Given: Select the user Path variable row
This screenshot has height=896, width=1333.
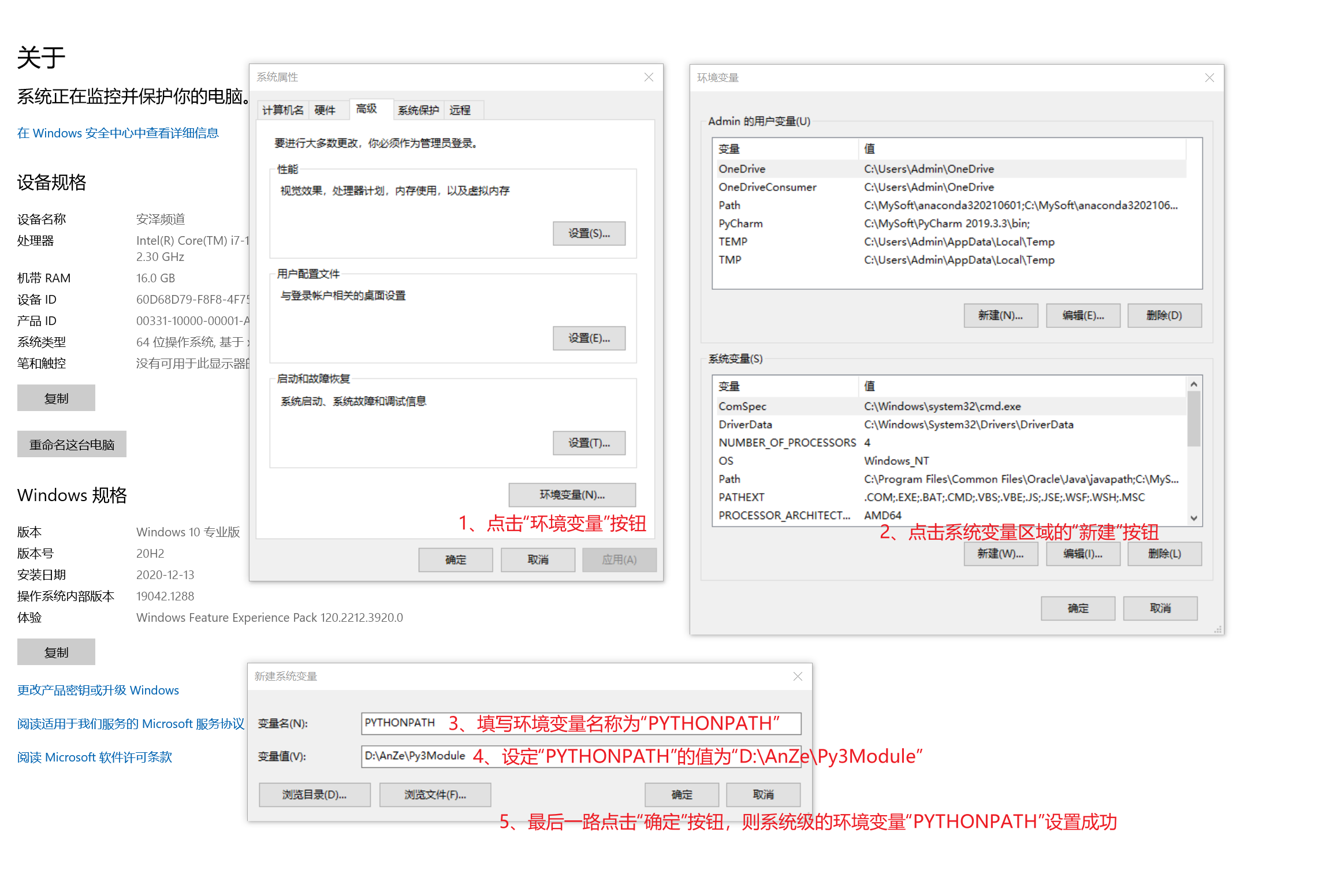Looking at the screenshot, I should [951, 206].
